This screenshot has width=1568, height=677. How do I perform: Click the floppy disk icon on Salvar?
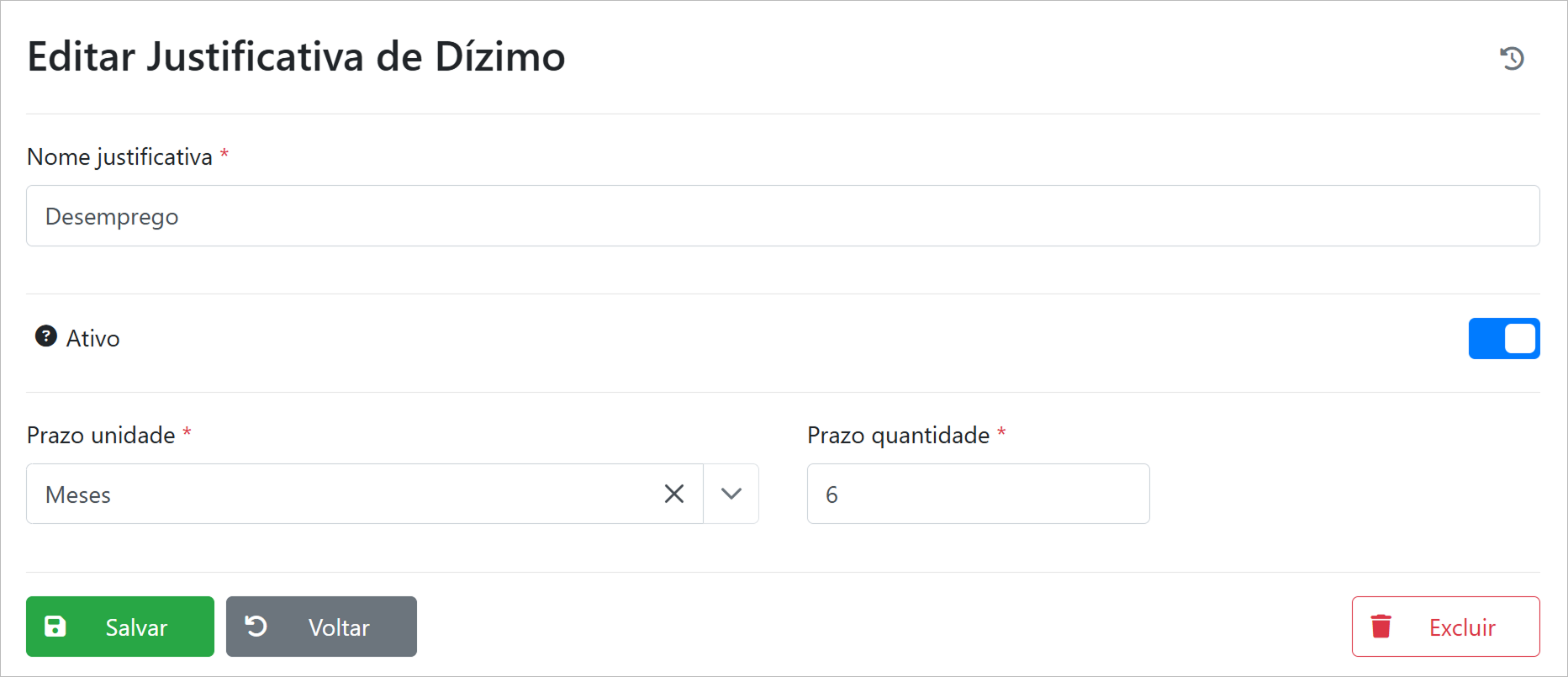coord(55,627)
